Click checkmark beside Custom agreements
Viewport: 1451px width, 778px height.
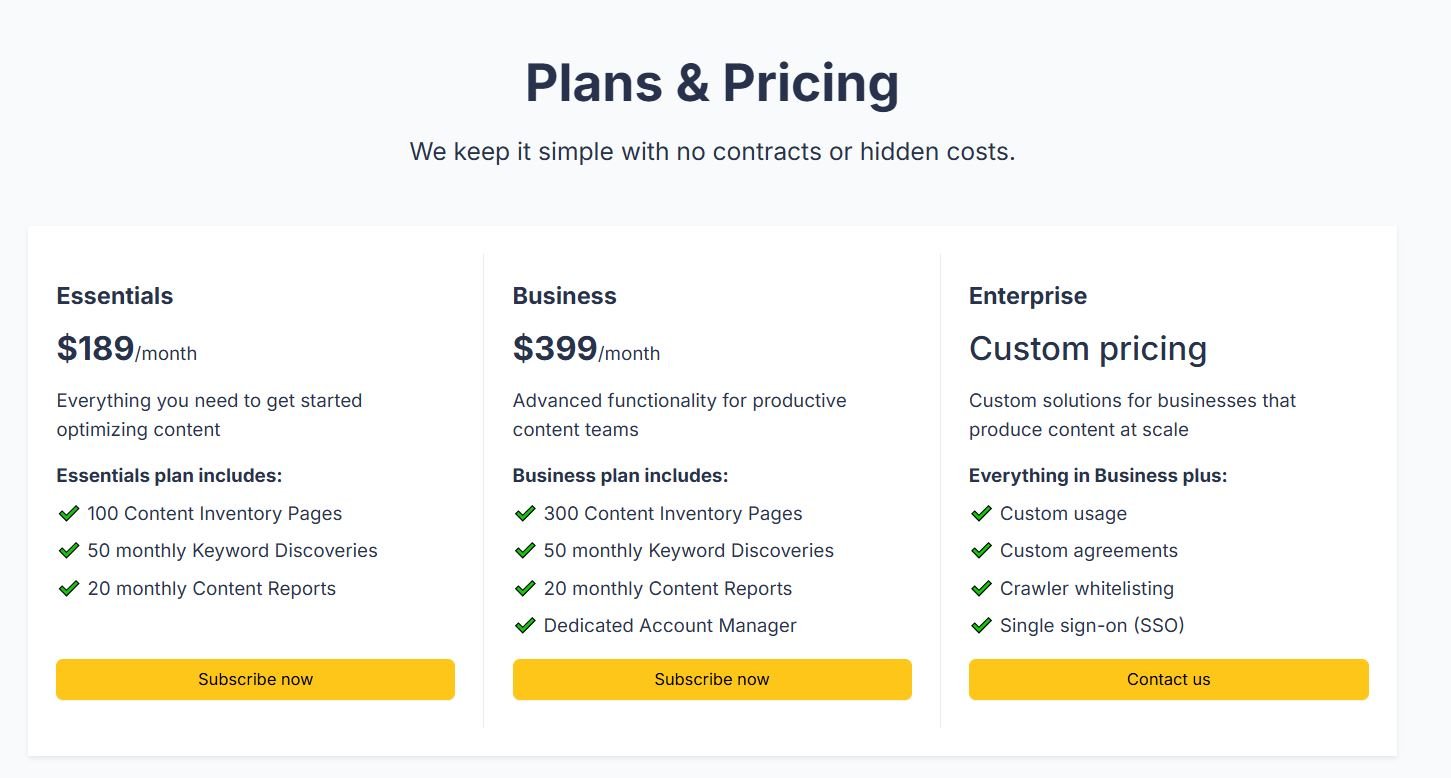981,551
